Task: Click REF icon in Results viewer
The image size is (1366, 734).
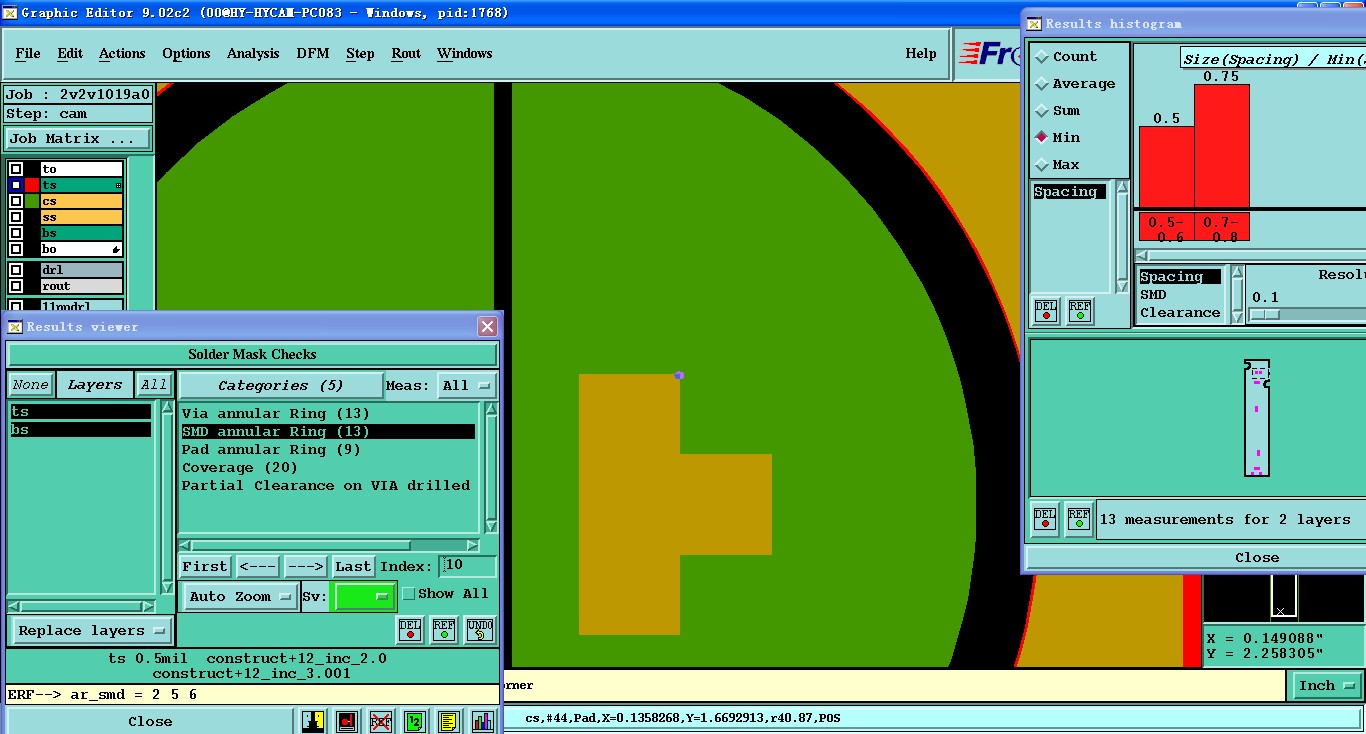Action: tap(444, 629)
